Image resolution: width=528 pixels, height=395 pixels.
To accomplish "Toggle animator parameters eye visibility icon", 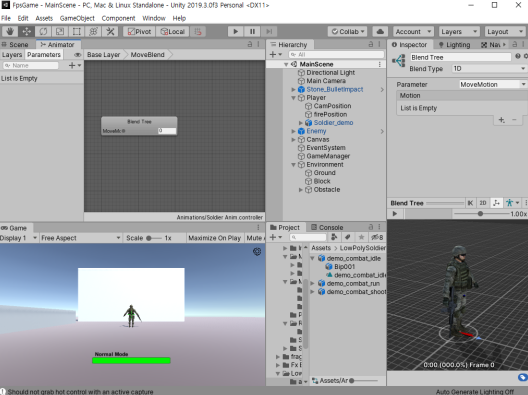I will (x=77, y=55).
